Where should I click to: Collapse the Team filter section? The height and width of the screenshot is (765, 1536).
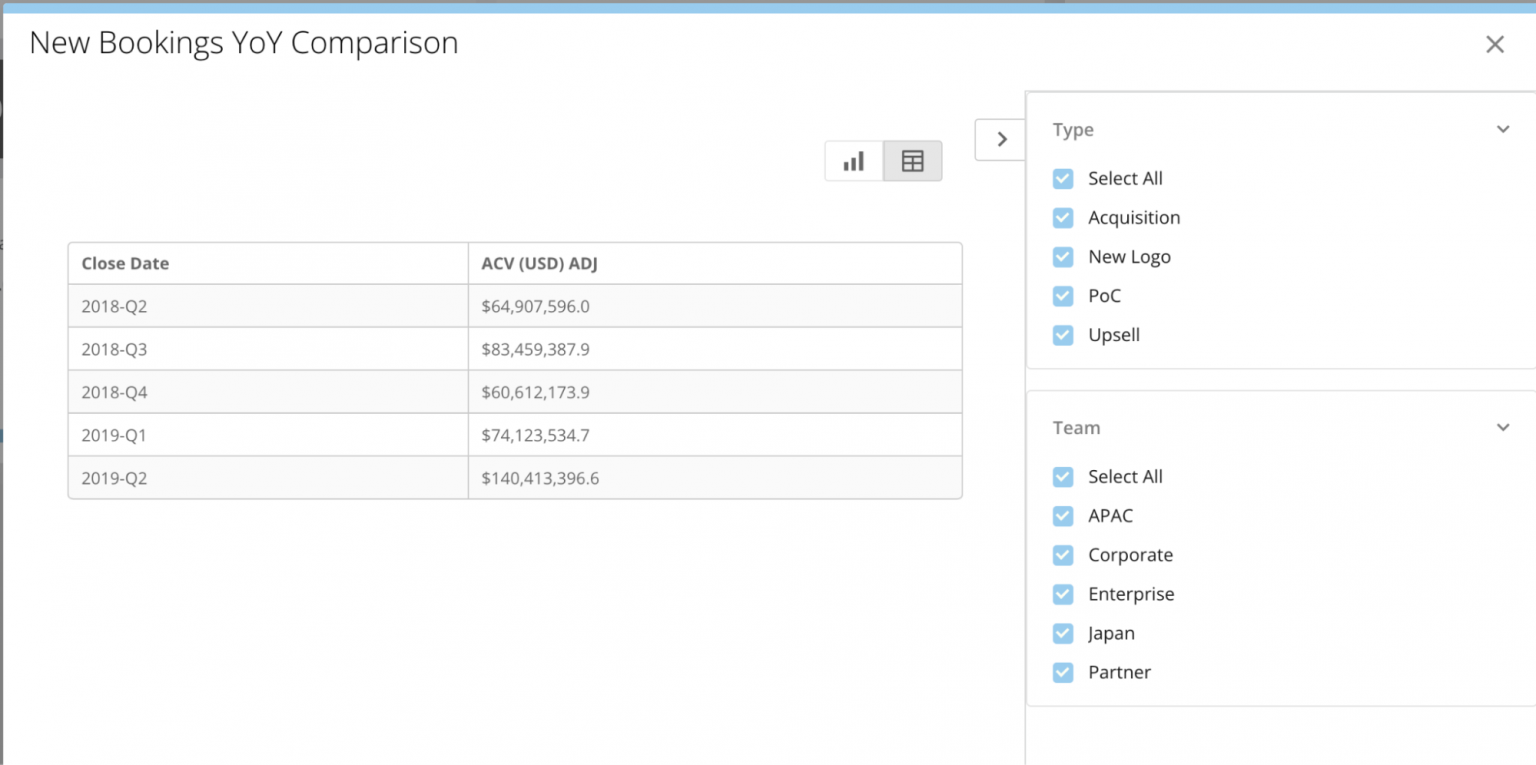[x=1502, y=427]
